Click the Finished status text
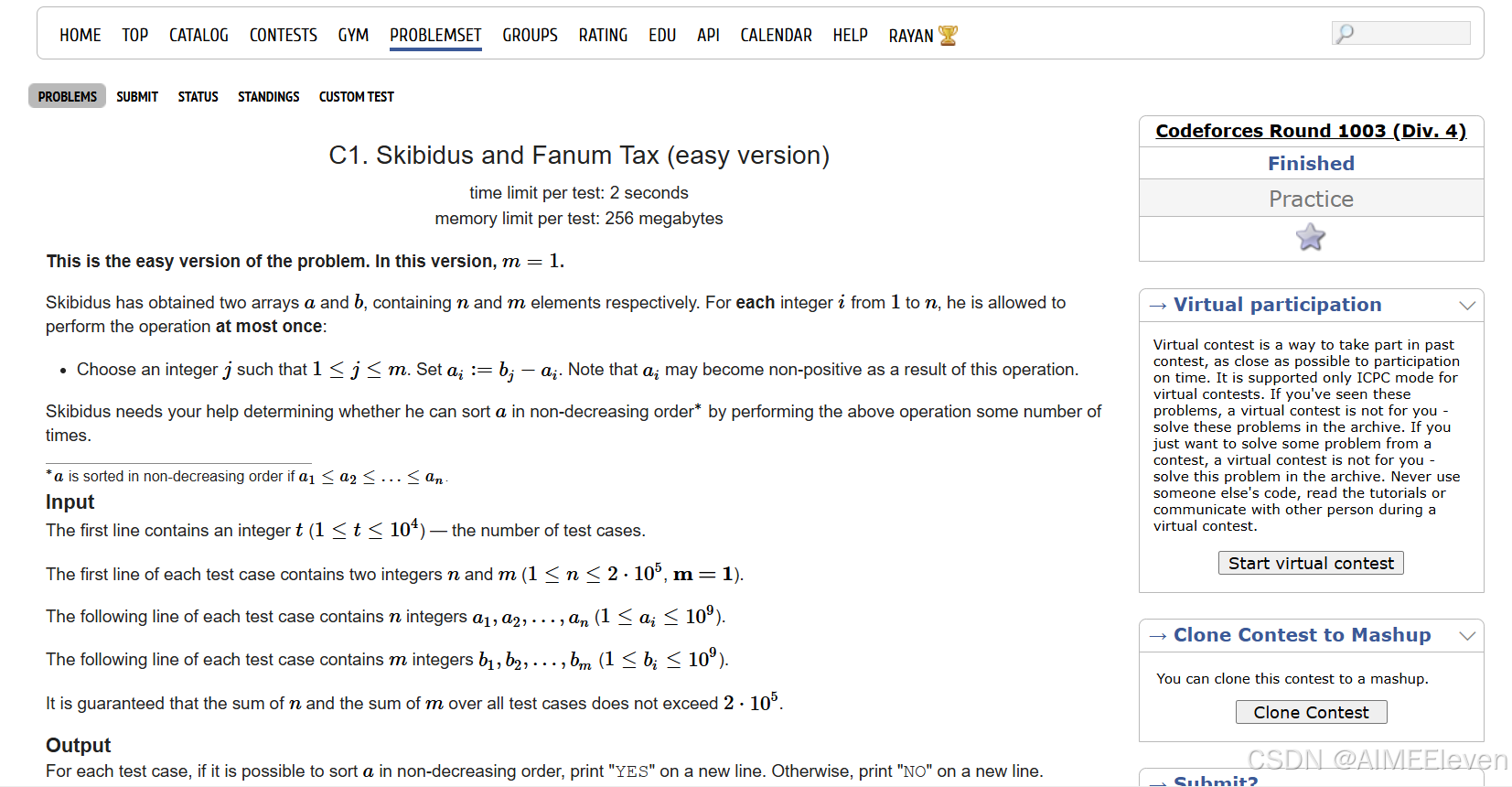This screenshot has width=1512, height=787. point(1311,164)
